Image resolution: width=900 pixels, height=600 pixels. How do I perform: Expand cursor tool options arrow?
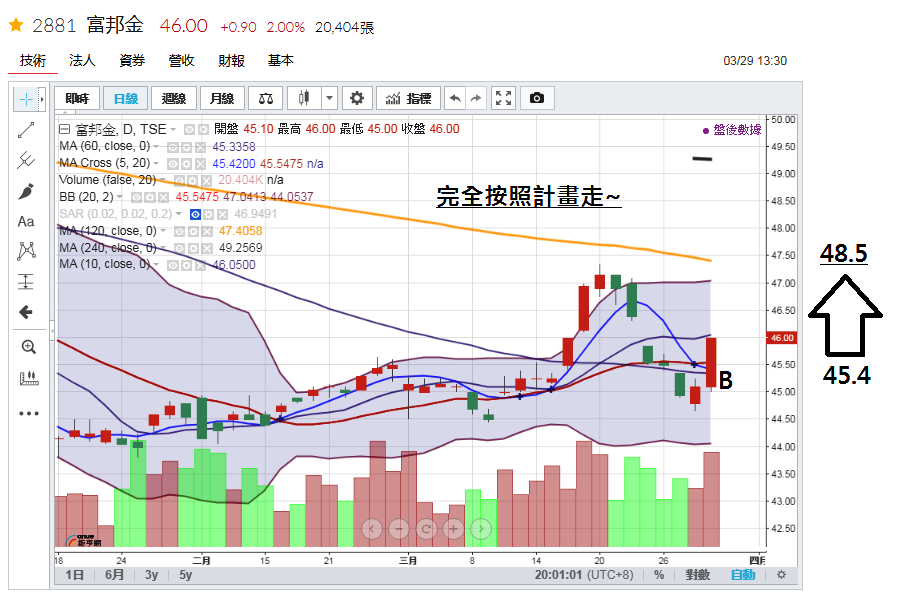click(x=41, y=99)
